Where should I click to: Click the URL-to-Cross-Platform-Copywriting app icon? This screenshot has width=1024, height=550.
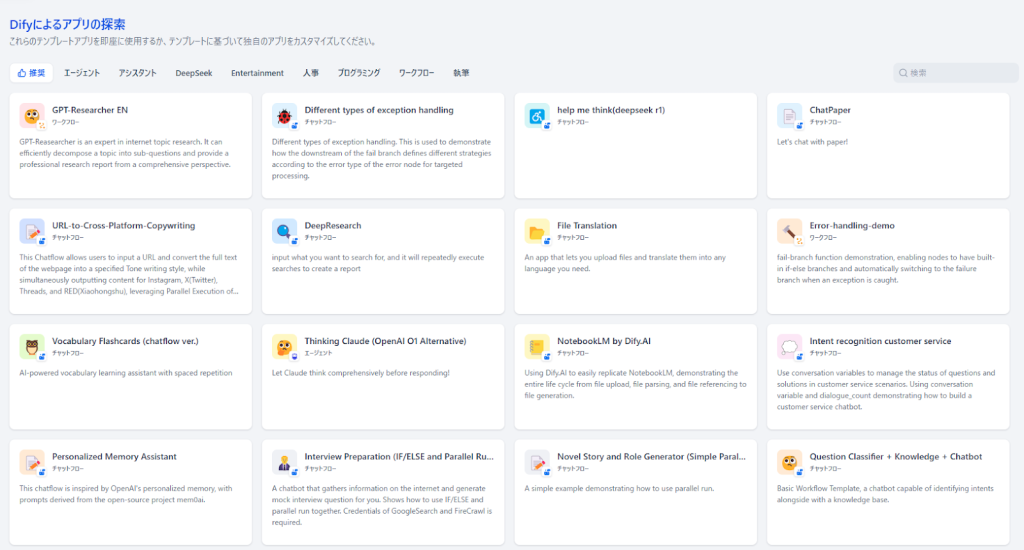coord(31,231)
